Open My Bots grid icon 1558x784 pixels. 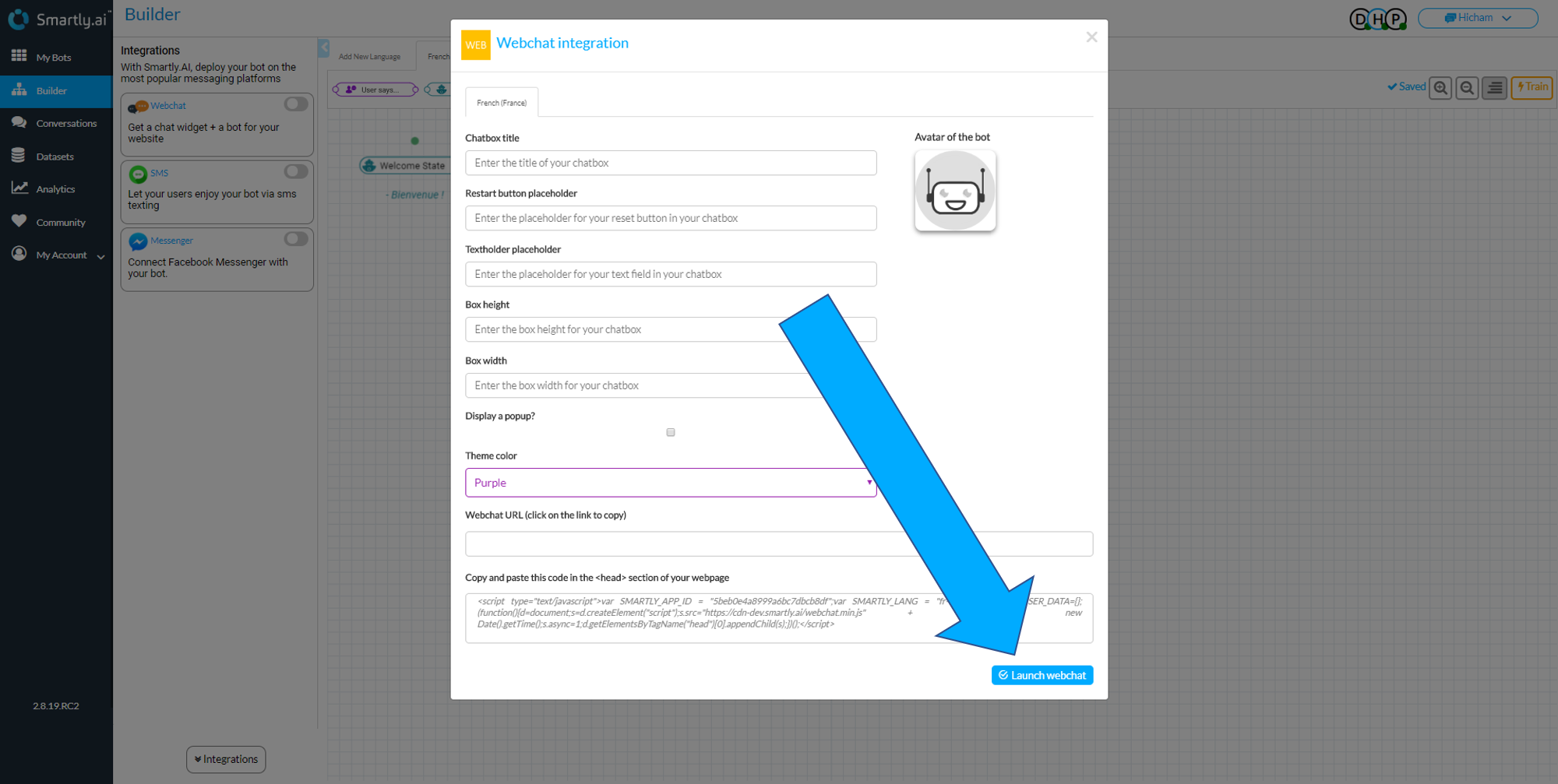click(19, 56)
